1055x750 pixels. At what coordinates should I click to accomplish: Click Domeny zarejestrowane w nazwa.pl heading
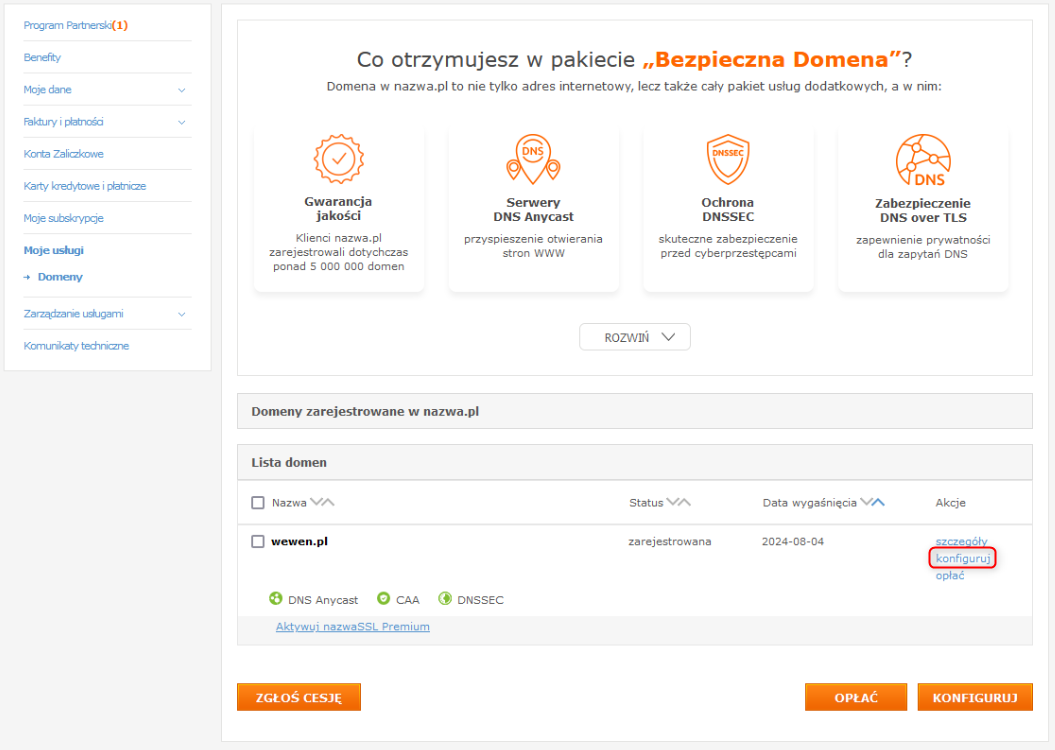pos(365,412)
